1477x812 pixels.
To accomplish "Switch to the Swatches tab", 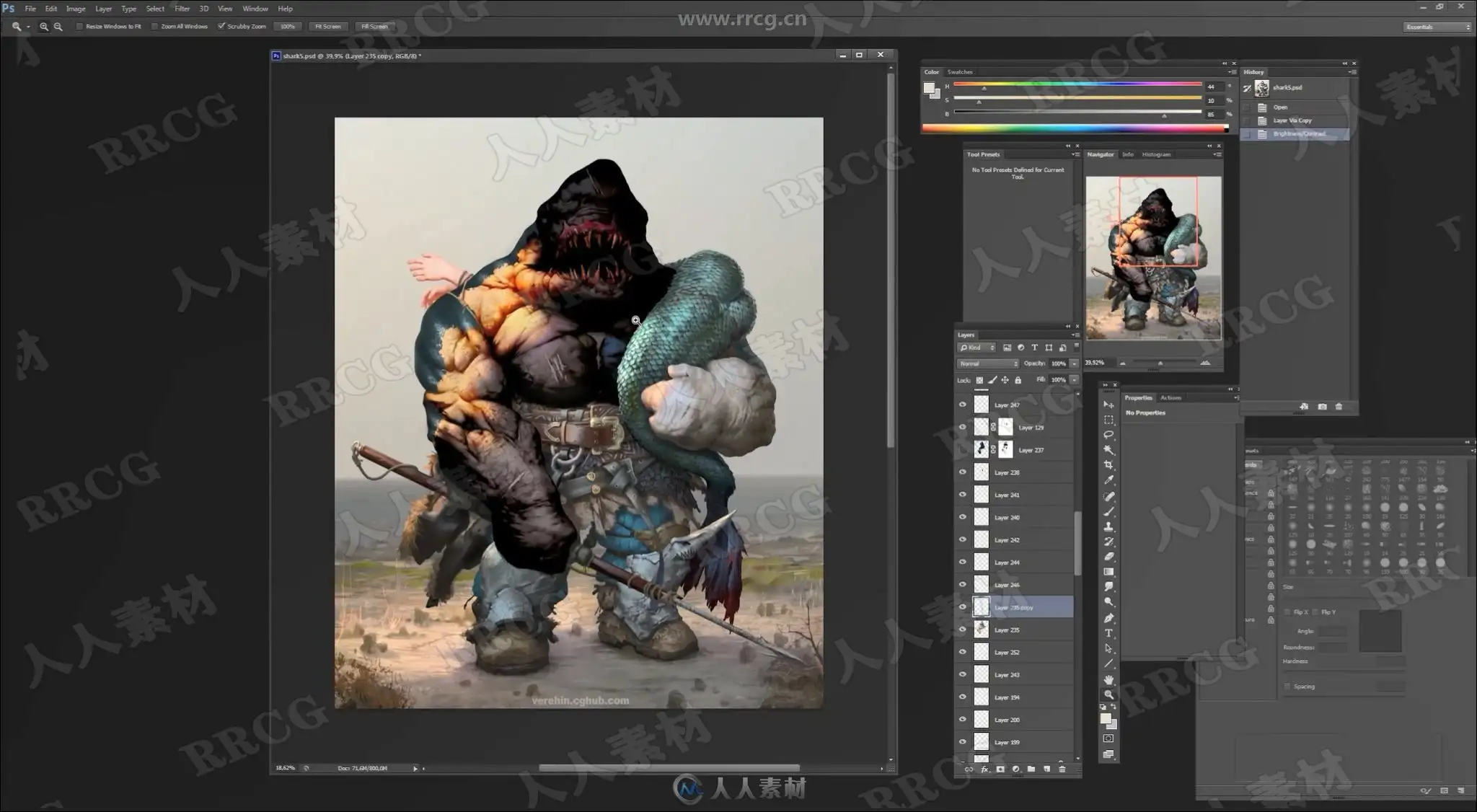I will coord(959,72).
